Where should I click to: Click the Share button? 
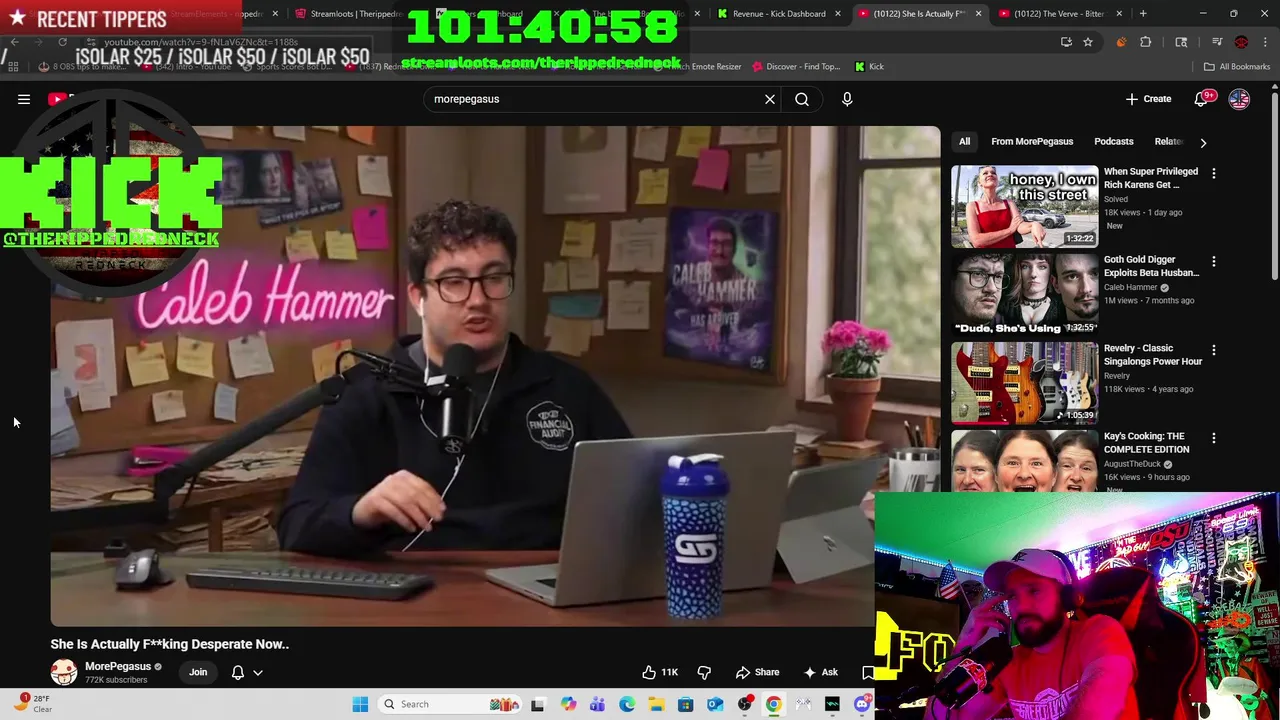pyautogui.click(x=757, y=672)
